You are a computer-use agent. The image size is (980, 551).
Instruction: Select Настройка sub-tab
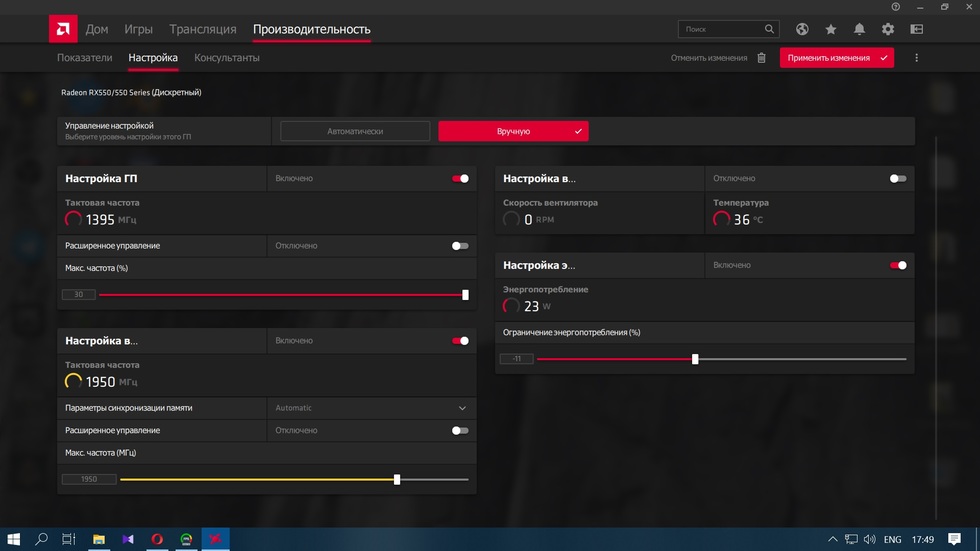click(x=153, y=57)
